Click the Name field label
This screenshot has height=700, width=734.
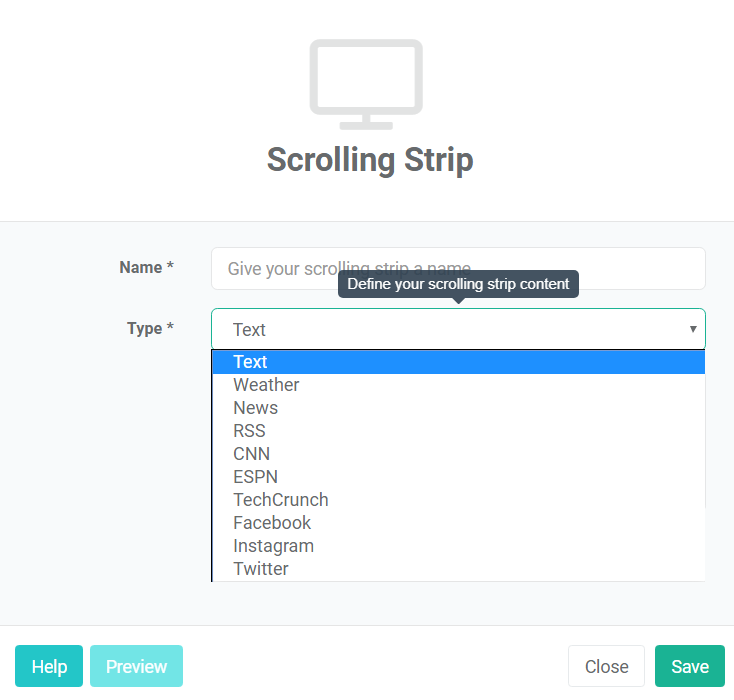pos(146,267)
